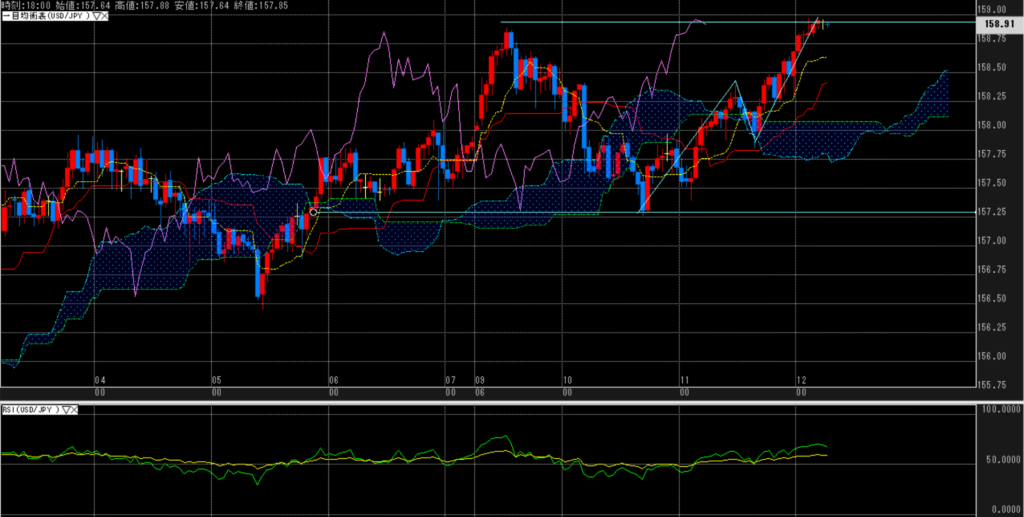Select the 158.91 current price tag

coord(999,22)
